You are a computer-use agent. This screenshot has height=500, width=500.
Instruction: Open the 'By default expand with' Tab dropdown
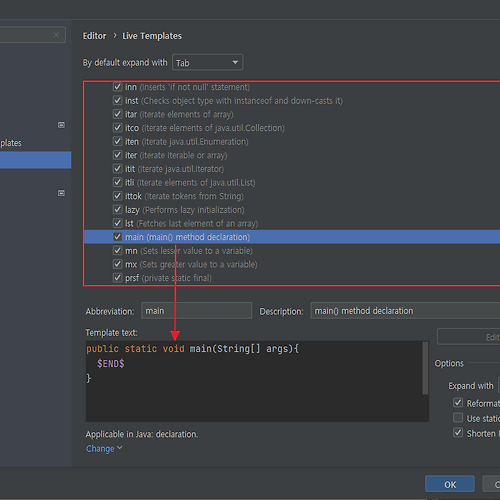(207, 62)
